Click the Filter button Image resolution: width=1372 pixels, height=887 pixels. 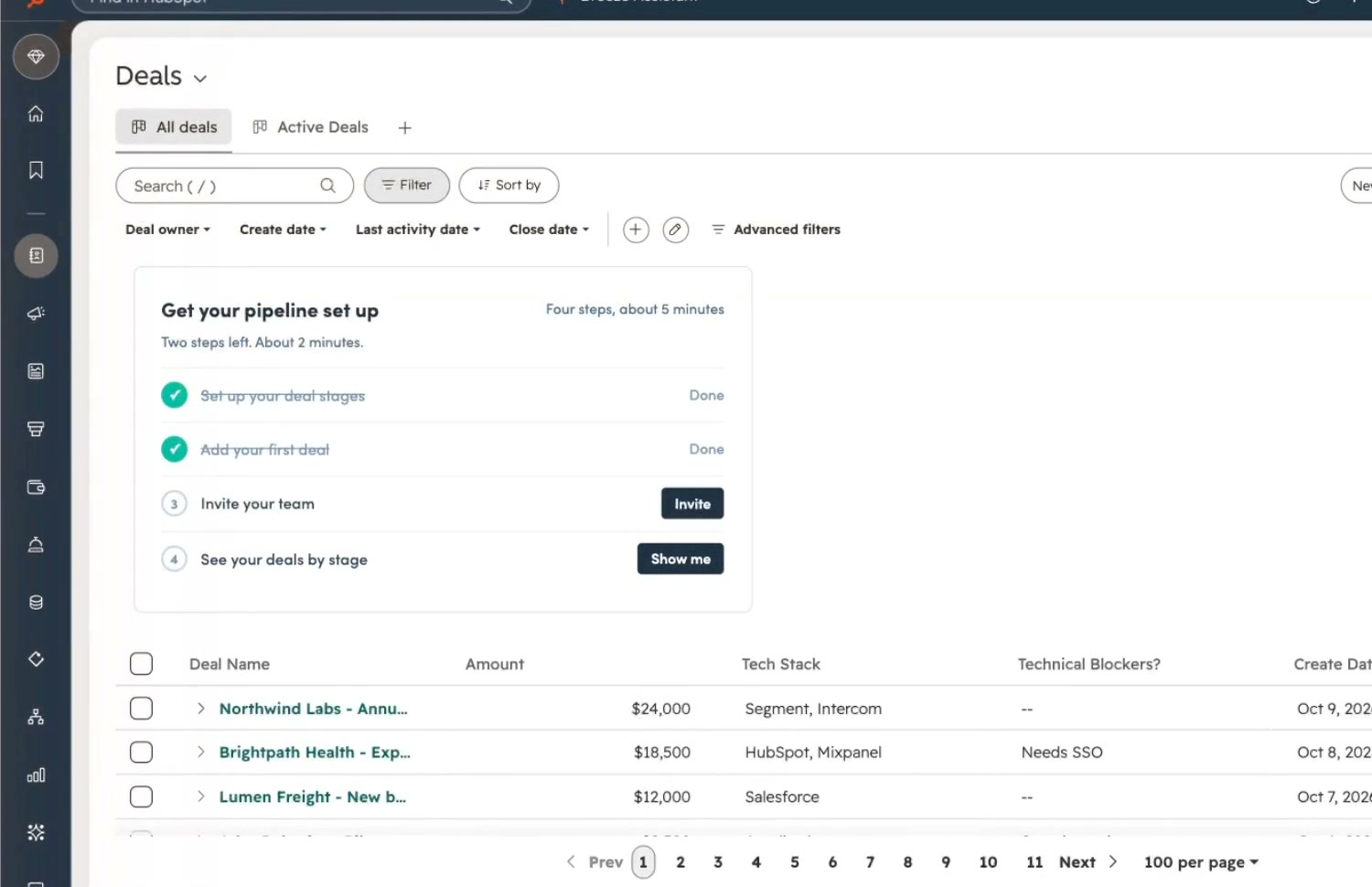(407, 186)
